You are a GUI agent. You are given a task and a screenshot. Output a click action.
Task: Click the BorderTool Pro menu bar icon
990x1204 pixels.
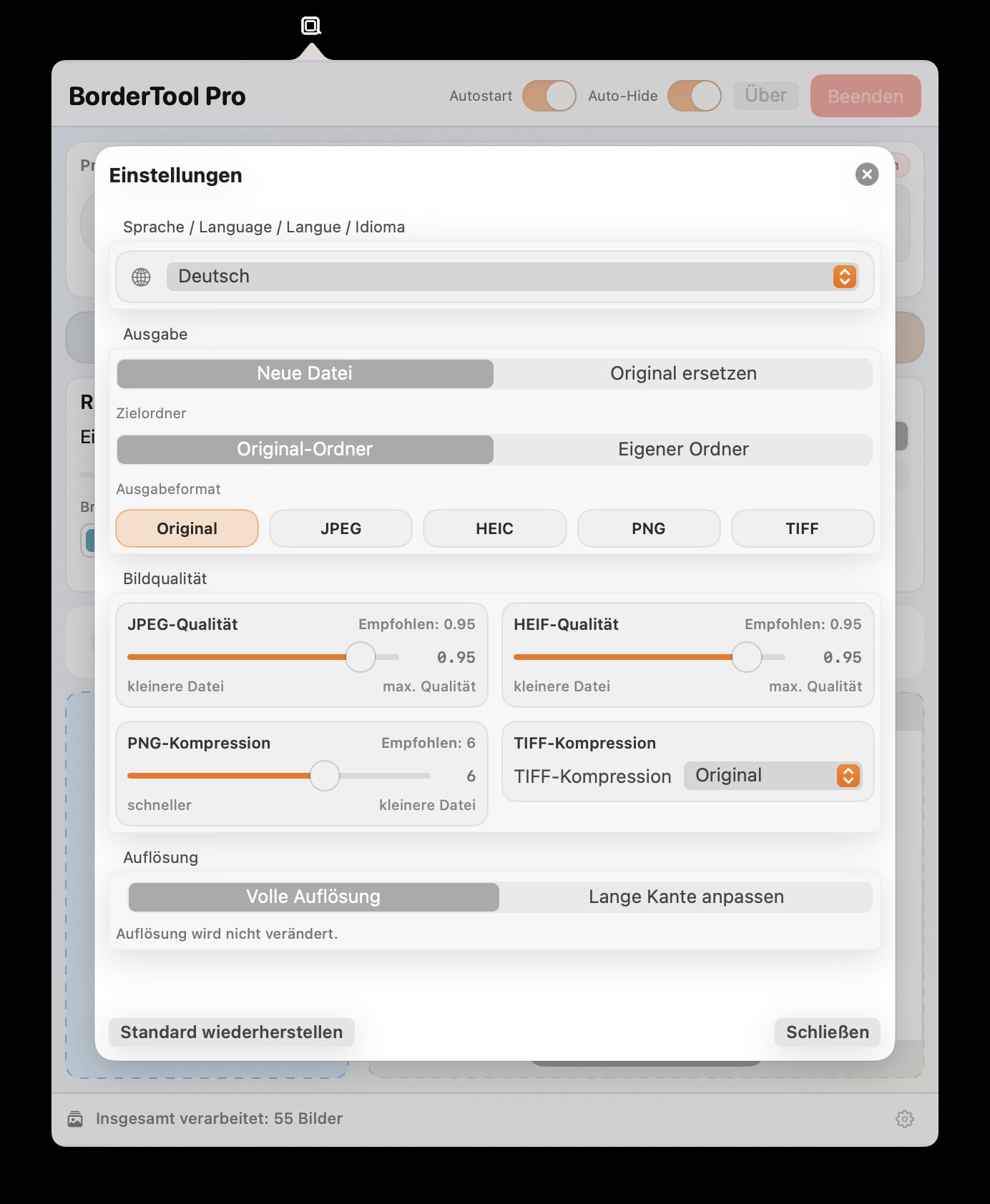pos(311,26)
